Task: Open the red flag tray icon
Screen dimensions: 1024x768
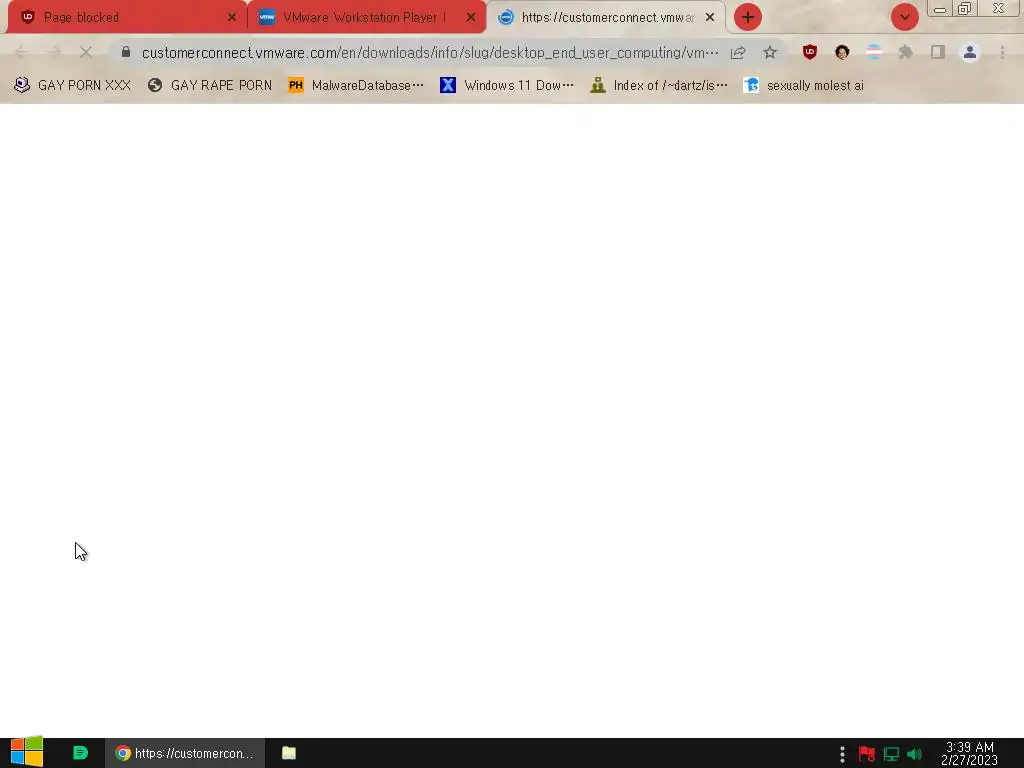Action: point(867,754)
